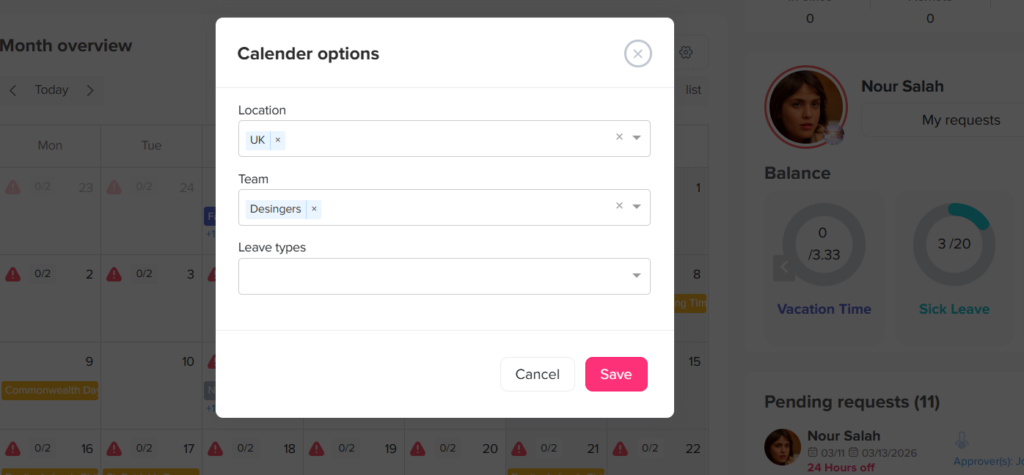Viewport: 1024px width, 475px height.
Task: Click the warning icon on Monday 2
Action: click(13, 274)
